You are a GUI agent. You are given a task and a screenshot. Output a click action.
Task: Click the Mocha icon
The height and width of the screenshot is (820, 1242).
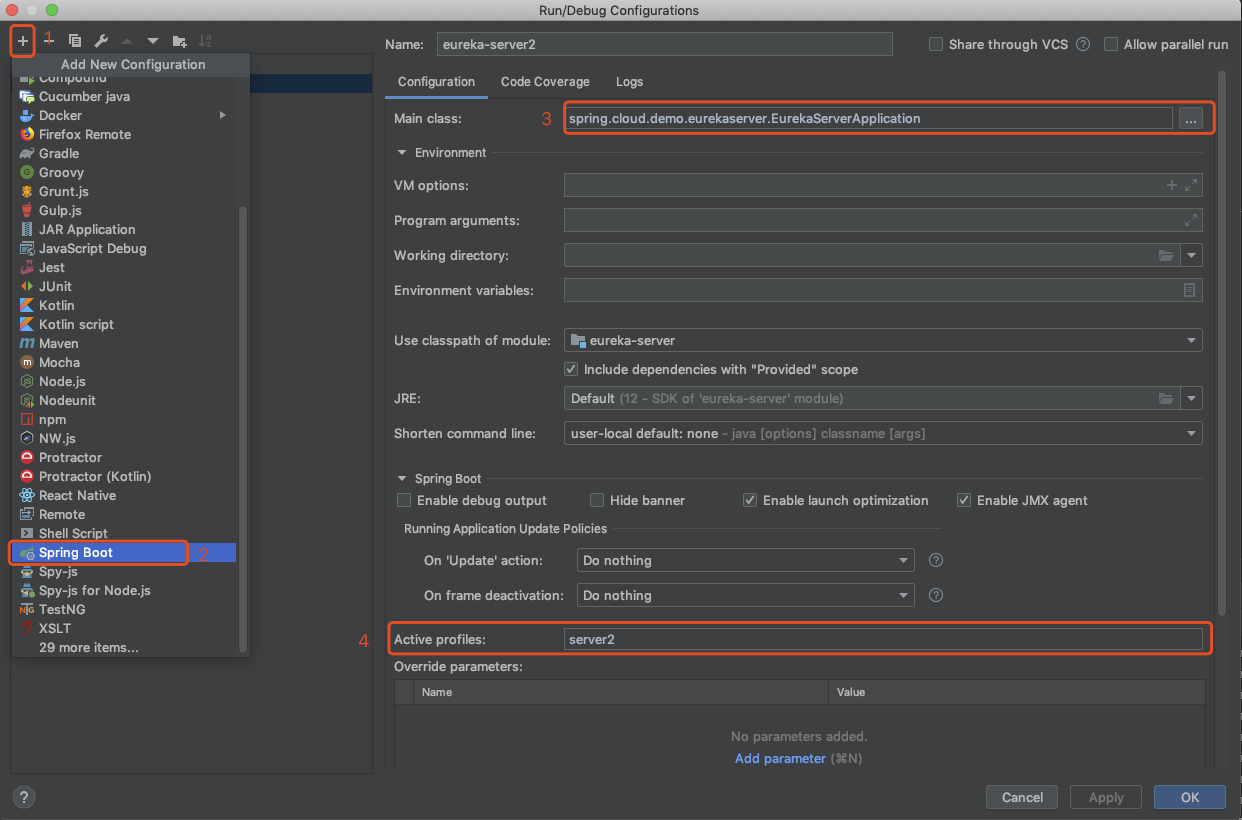[27, 363]
